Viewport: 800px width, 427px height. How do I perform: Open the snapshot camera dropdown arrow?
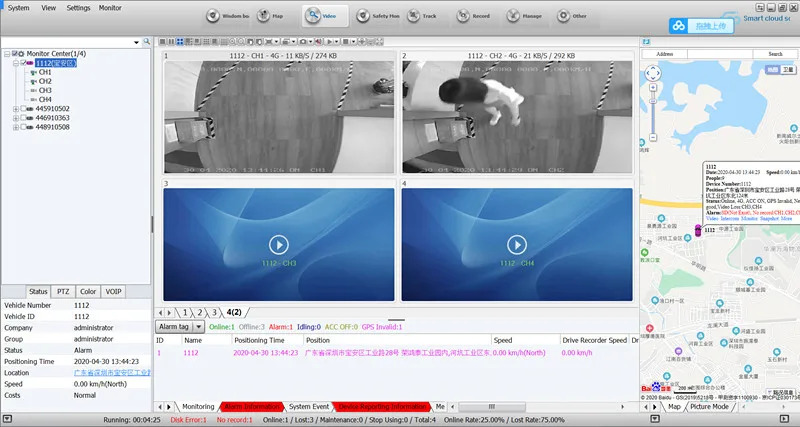click(x=310, y=41)
